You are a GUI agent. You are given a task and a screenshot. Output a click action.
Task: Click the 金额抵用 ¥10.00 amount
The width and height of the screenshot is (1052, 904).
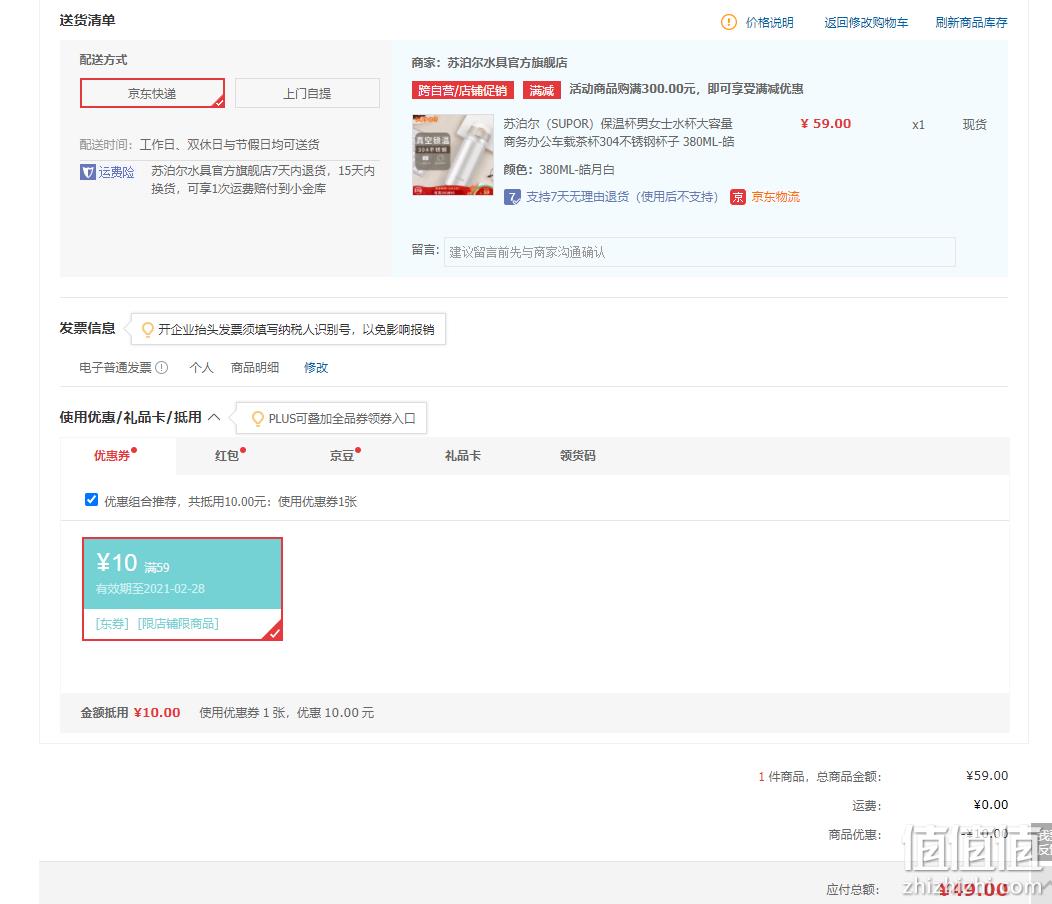click(157, 713)
